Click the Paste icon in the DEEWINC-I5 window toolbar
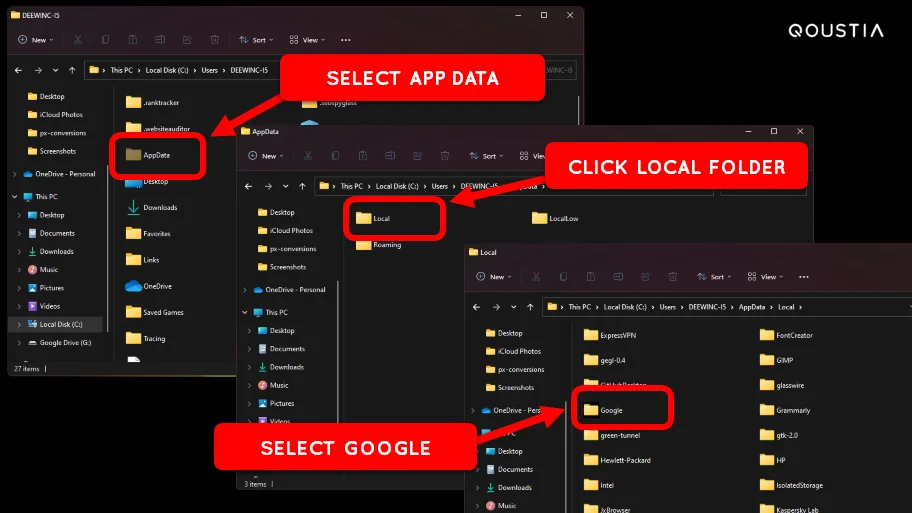 [133, 40]
